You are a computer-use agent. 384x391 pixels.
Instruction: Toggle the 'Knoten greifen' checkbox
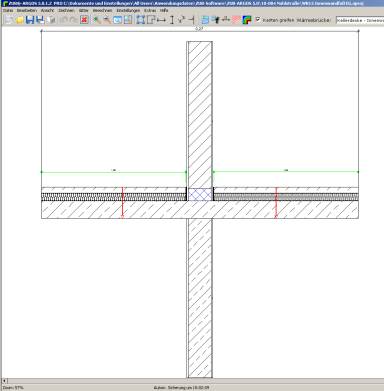pos(258,20)
